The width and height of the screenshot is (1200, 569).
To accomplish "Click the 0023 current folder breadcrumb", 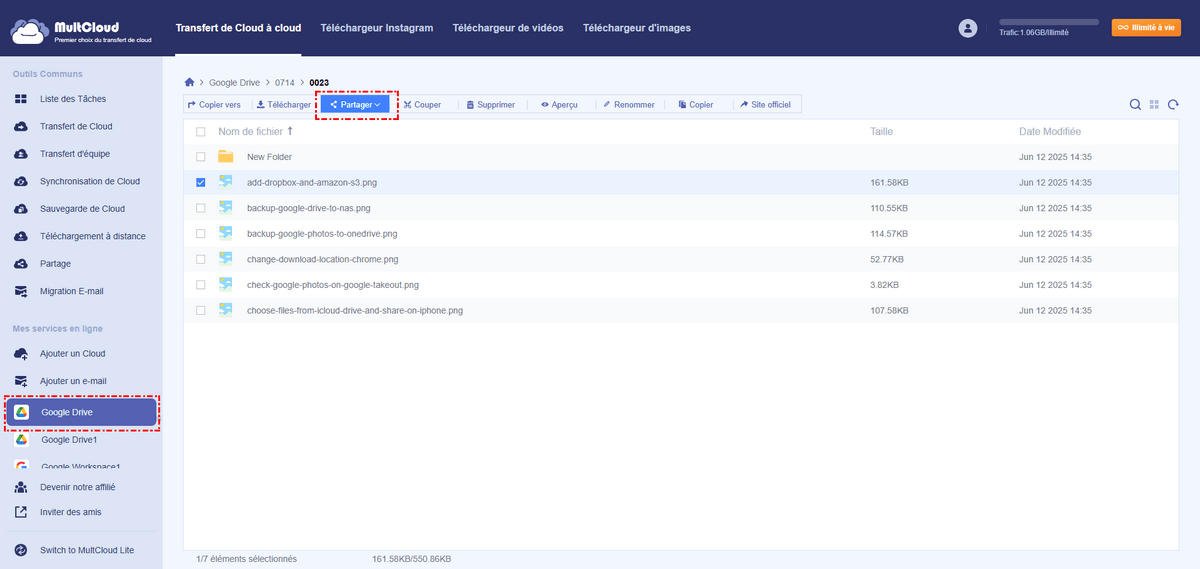I will (319, 82).
